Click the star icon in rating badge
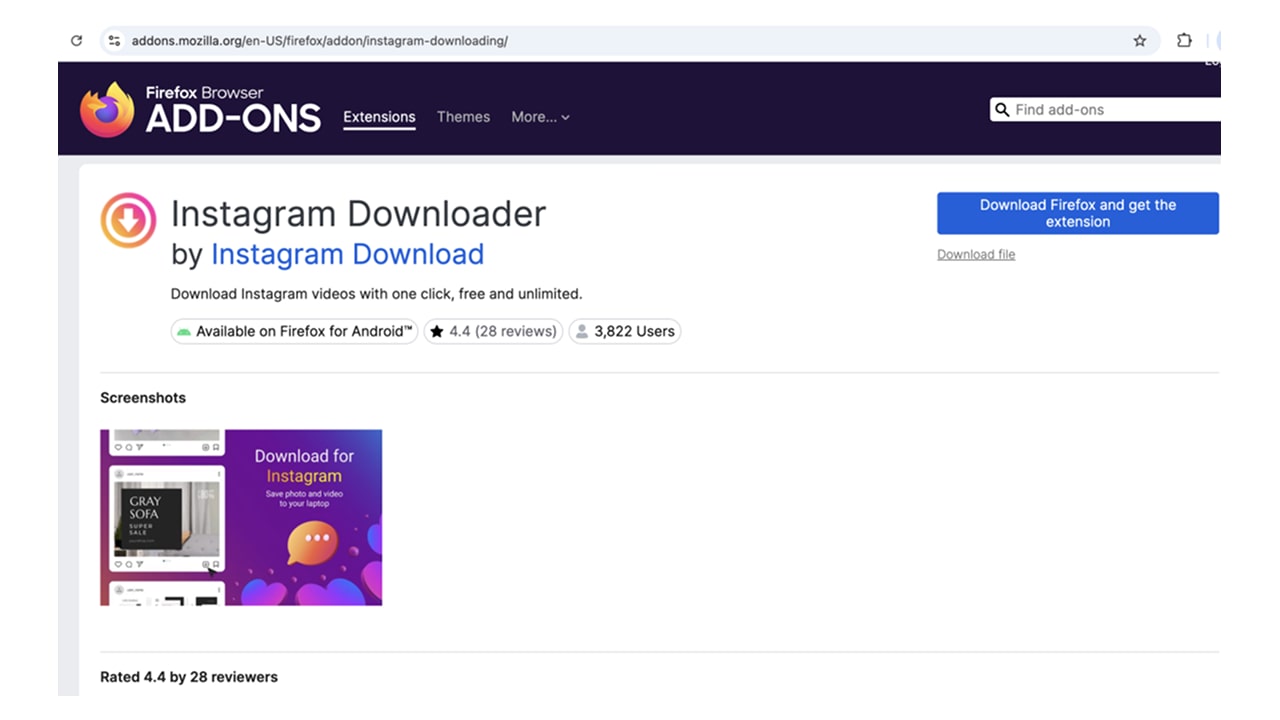 (x=437, y=331)
